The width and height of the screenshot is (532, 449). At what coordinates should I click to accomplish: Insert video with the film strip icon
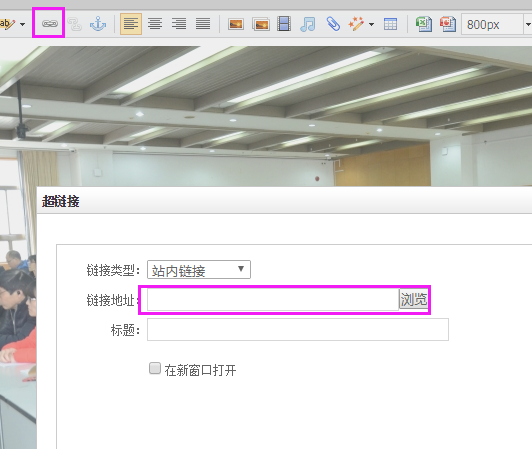tap(284, 24)
